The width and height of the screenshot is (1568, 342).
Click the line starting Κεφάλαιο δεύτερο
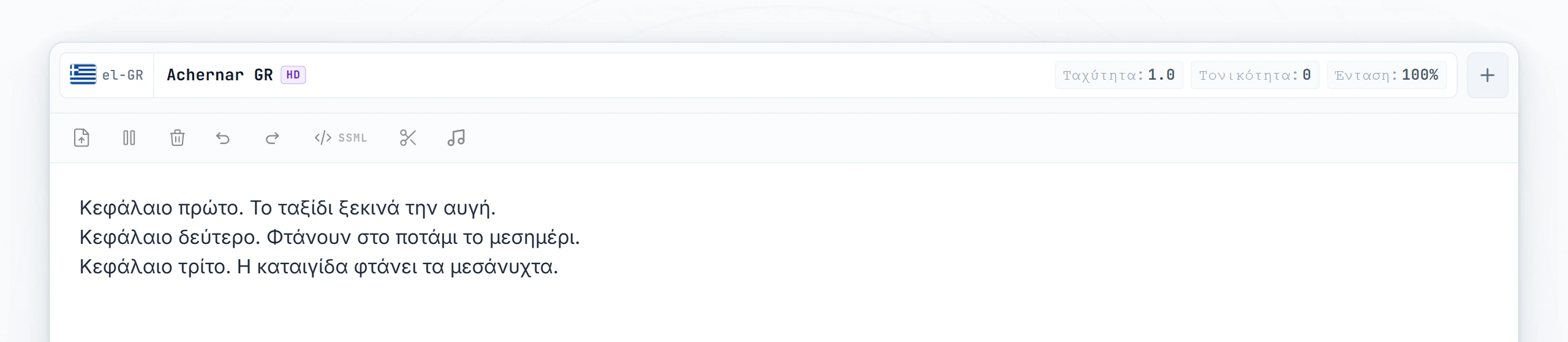point(330,237)
